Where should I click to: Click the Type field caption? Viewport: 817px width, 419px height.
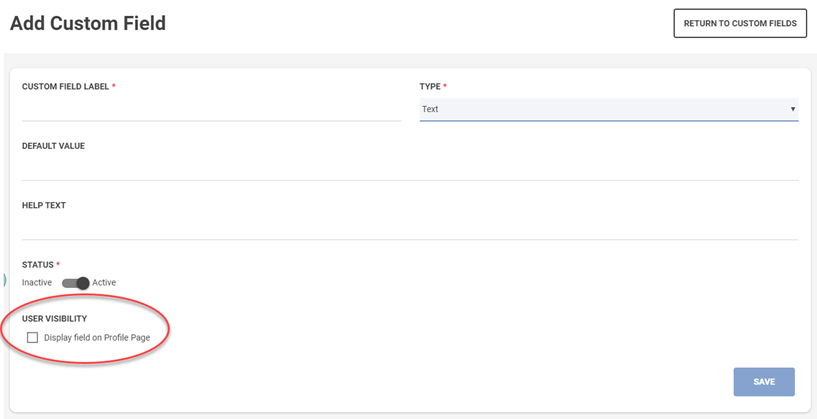click(430, 87)
